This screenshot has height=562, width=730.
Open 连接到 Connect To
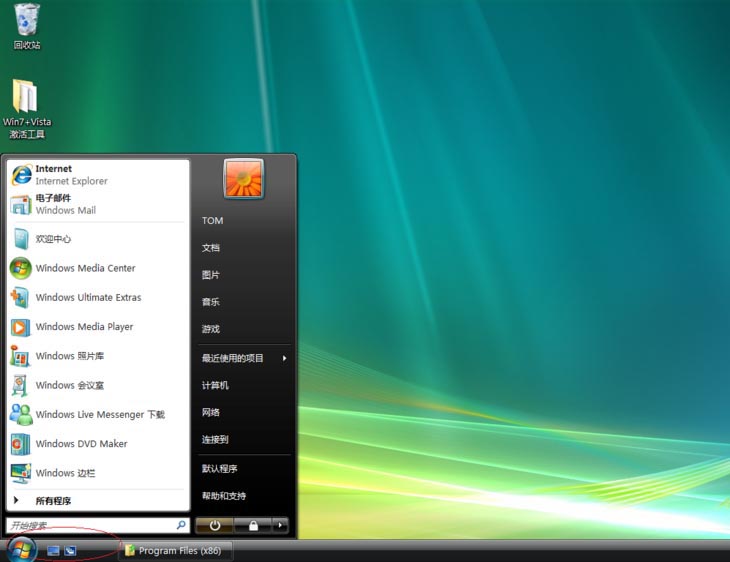pos(215,439)
